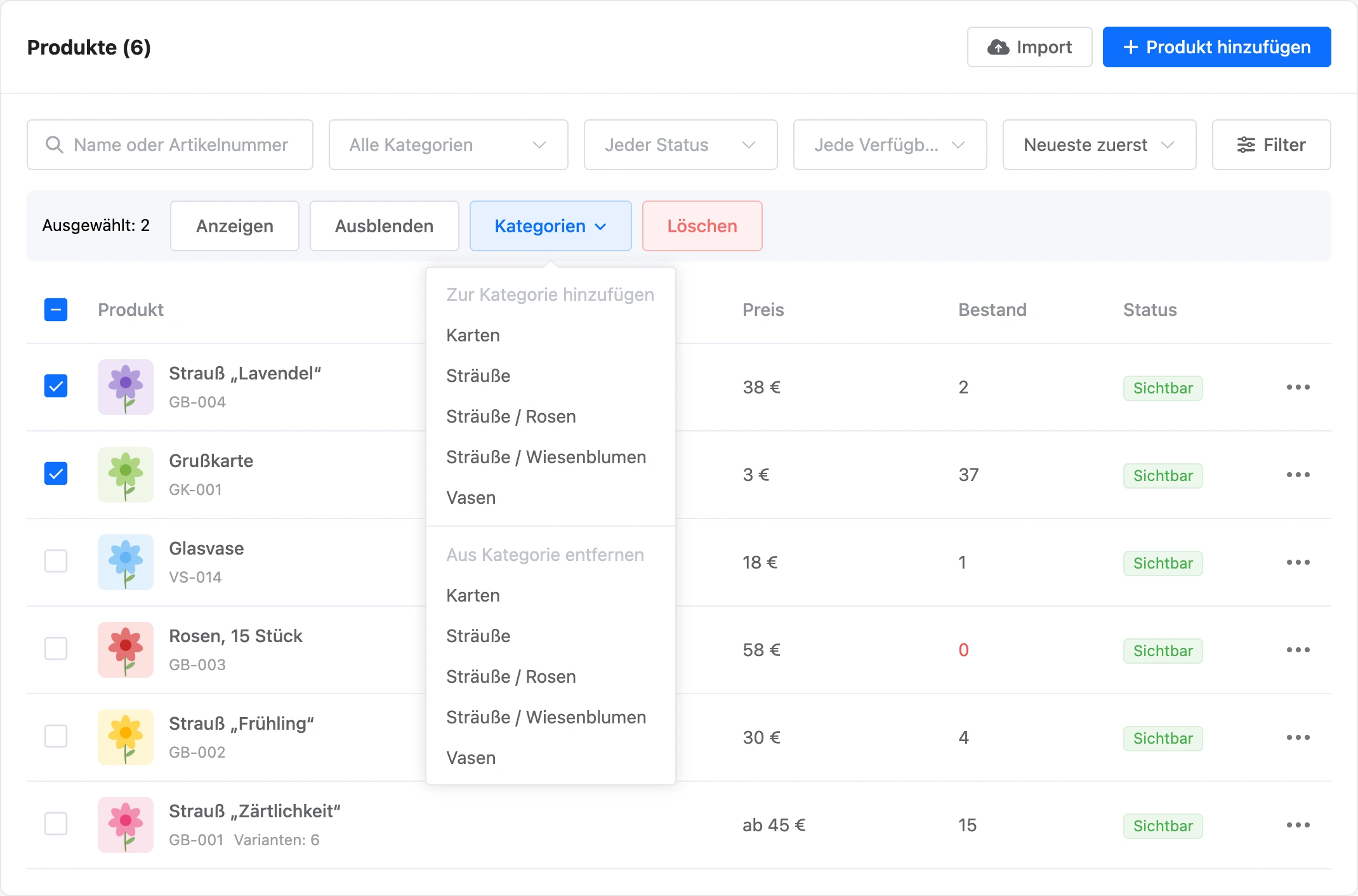Remove from category Sträuße

click(551, 636)
